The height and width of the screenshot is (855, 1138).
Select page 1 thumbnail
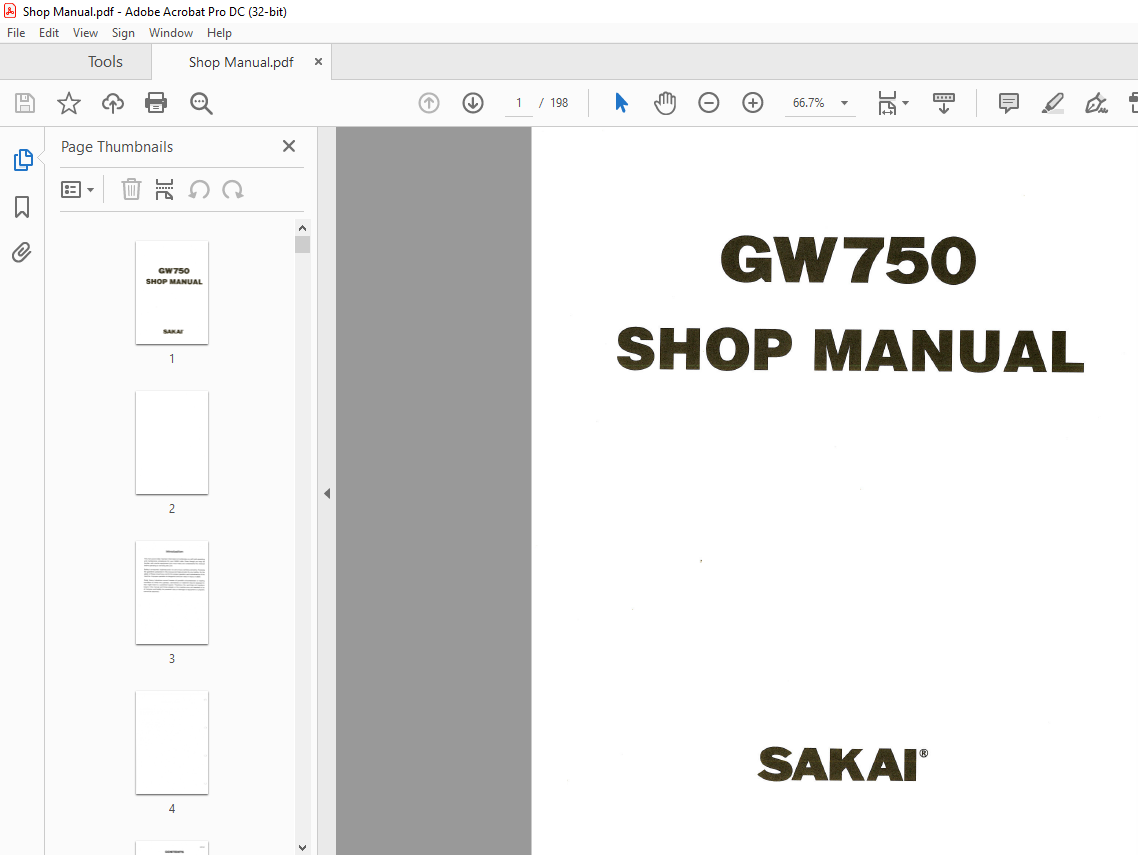pos(172,292)
